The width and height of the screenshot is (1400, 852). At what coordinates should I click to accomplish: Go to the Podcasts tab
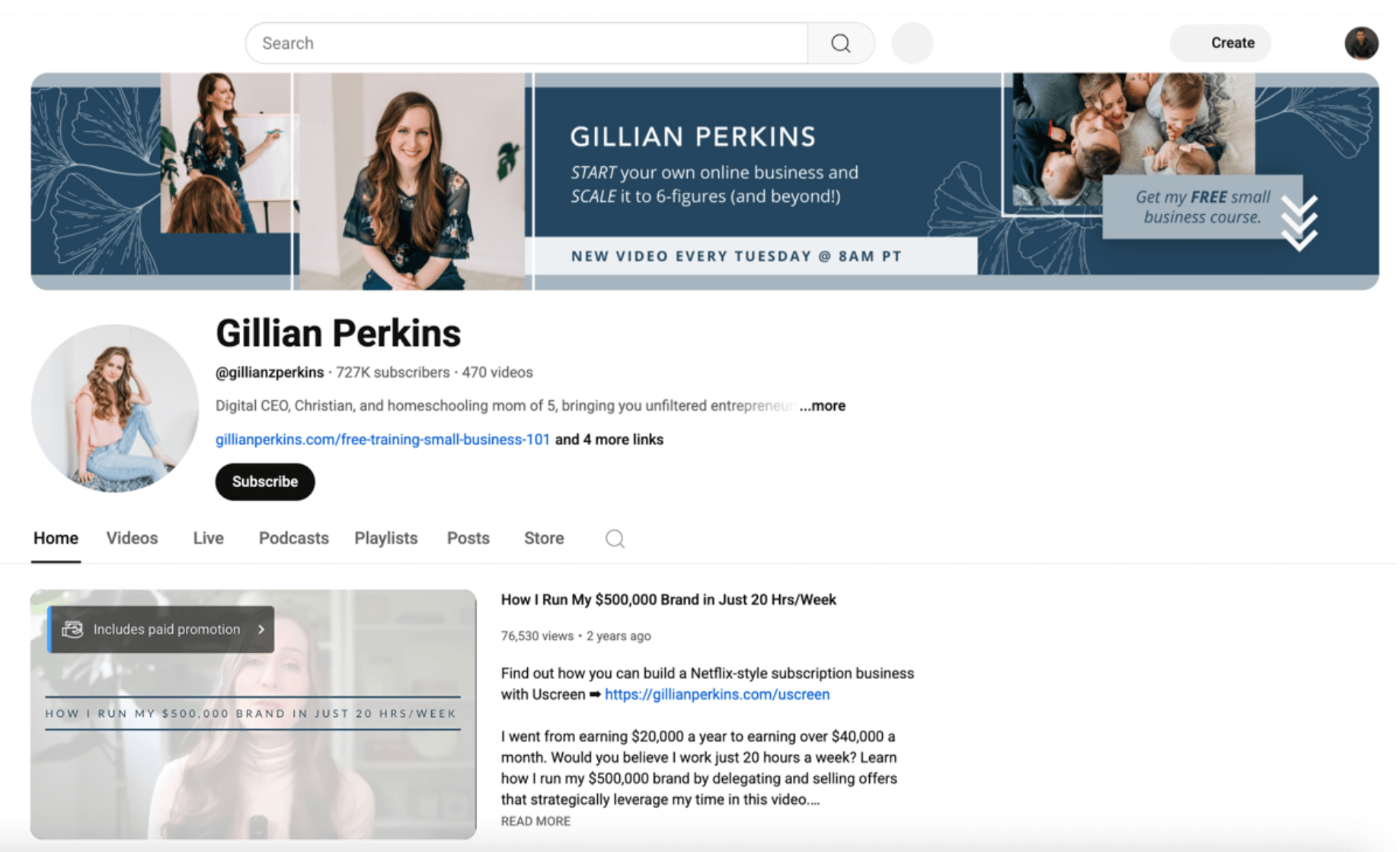[294, 539]
